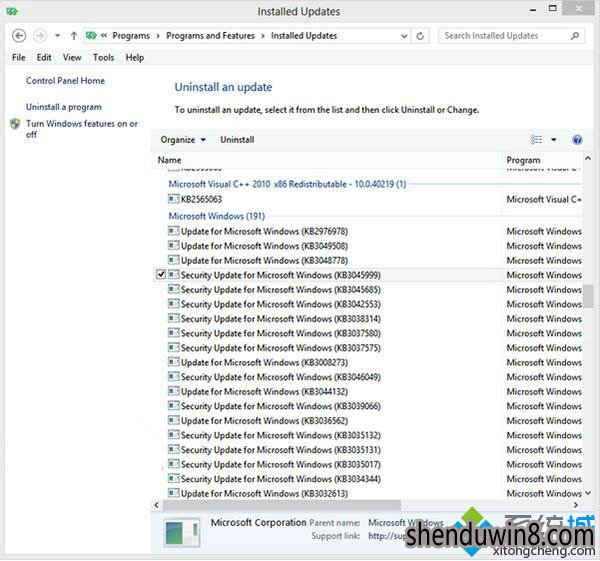This screenshot has height=561, width=600.
Task: Click the Uninstall toolbar button
Action: point(237,140)
